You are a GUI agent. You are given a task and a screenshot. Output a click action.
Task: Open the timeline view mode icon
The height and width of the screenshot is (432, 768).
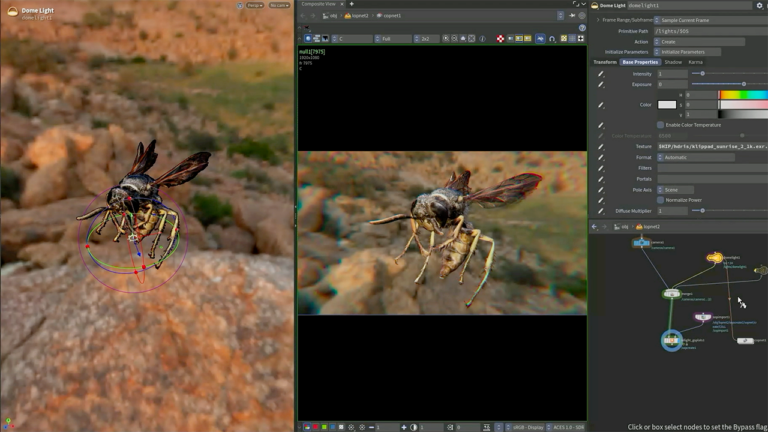point(316,39)
